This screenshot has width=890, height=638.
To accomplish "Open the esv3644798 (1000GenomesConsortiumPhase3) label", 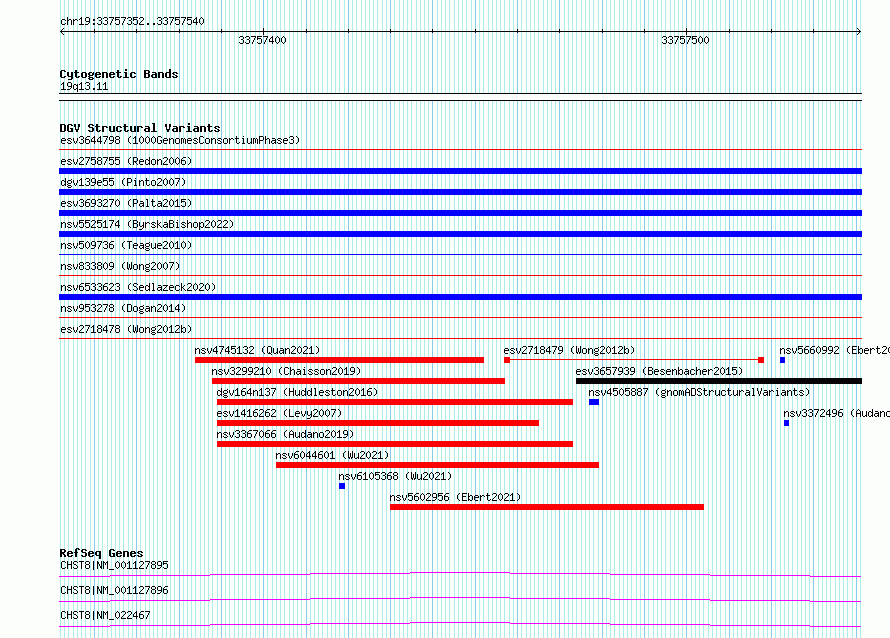I will 180,140.
